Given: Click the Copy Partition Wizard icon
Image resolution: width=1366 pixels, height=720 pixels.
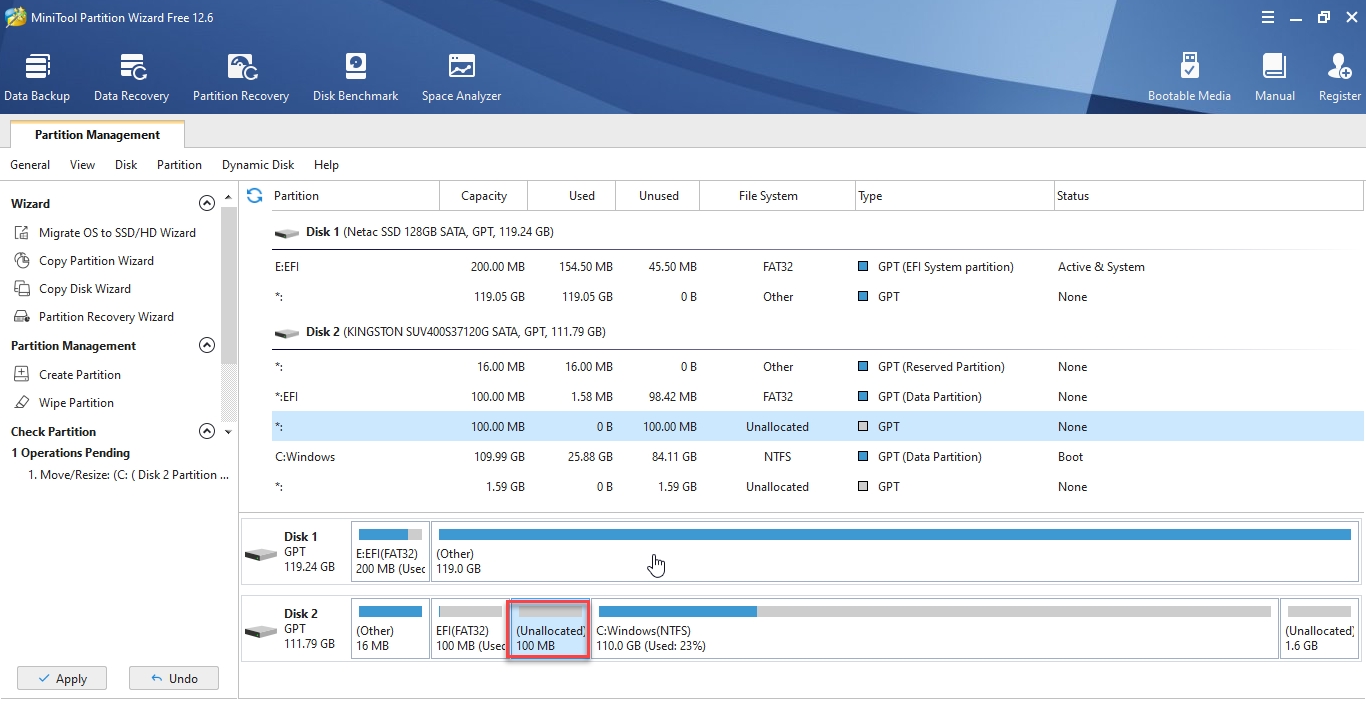Looking at the screenshot, I should click(x=22, y=261).
